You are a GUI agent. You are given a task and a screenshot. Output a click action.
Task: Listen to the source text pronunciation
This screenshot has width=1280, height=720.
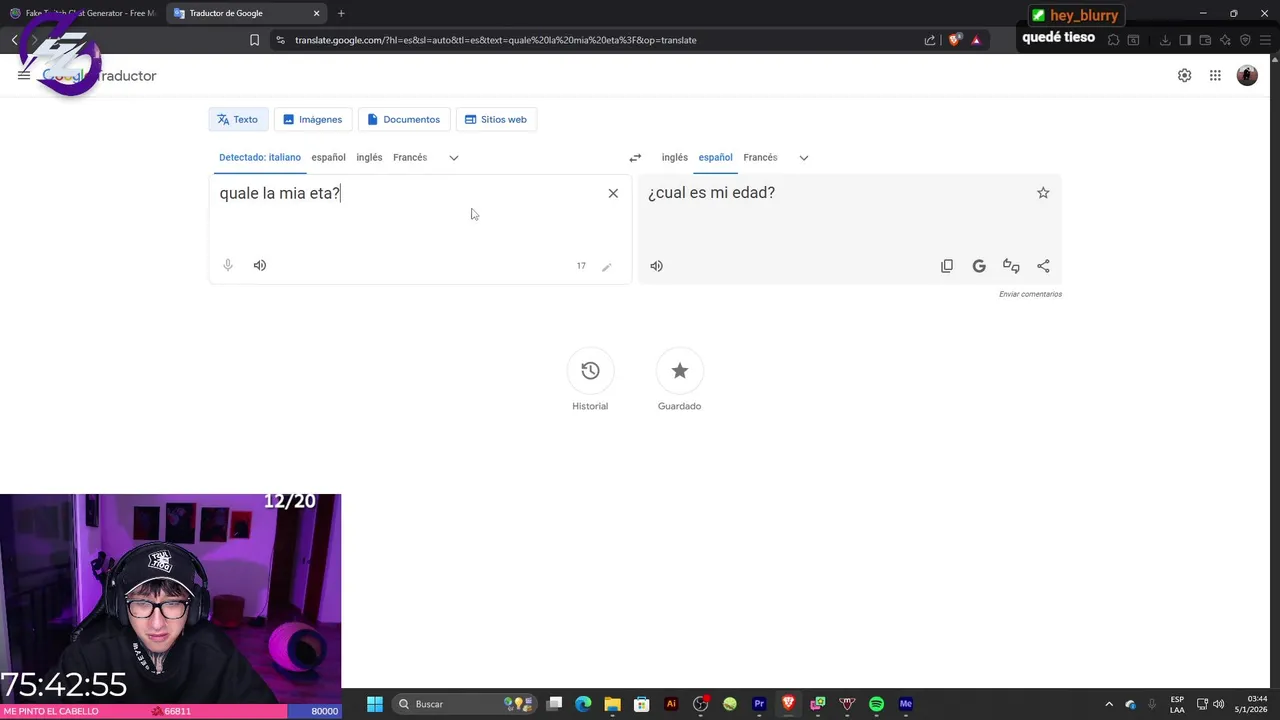[x=260, y=265]
